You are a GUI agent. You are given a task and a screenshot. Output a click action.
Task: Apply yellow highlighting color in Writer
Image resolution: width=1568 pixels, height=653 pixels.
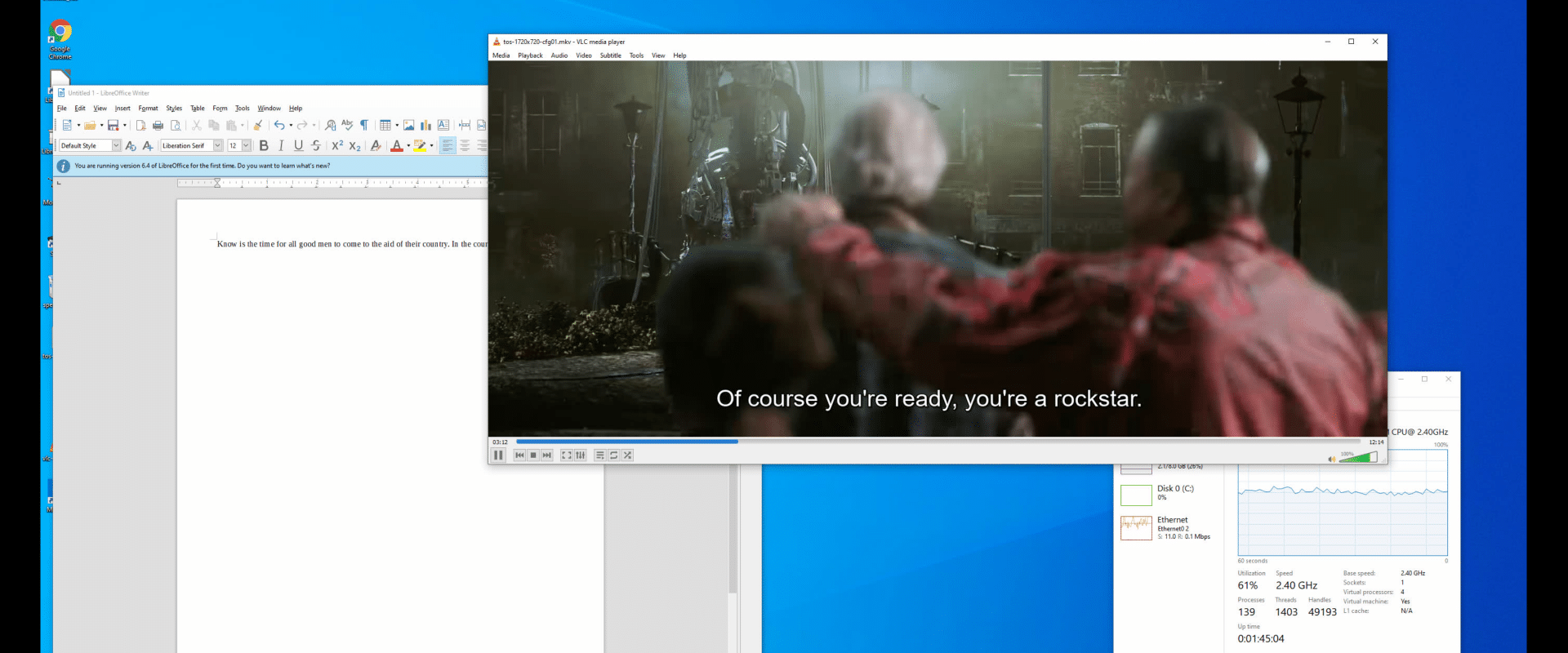coord(420,145)
